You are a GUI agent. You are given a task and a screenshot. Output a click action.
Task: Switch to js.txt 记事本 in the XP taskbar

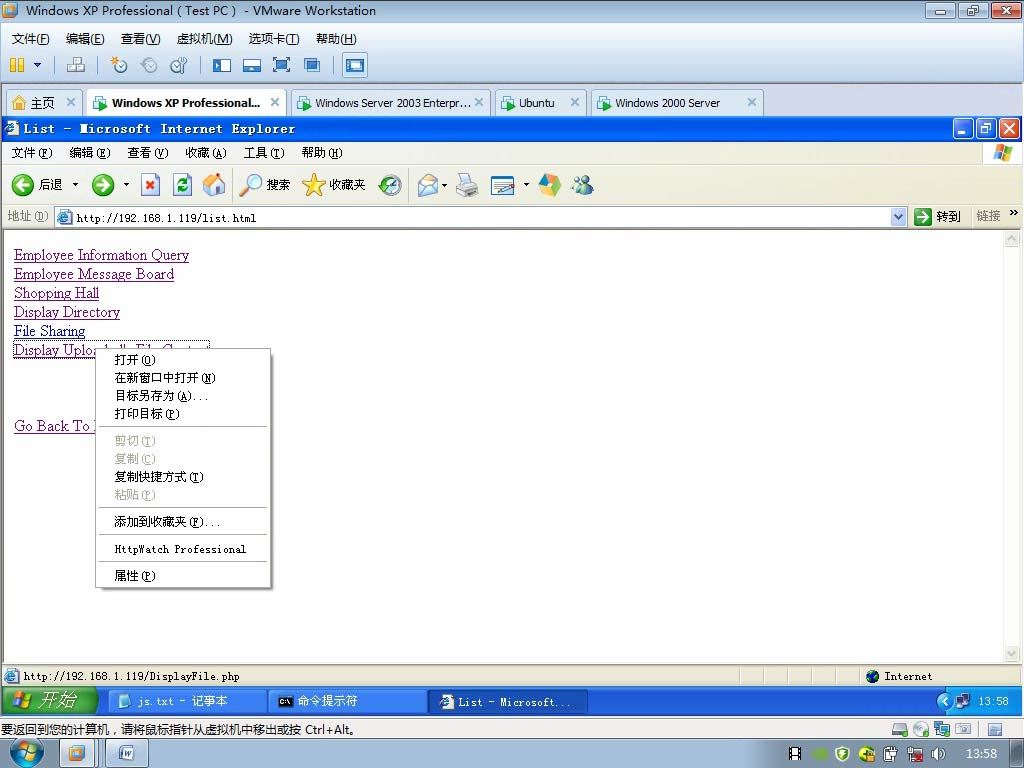coord(187,701)
